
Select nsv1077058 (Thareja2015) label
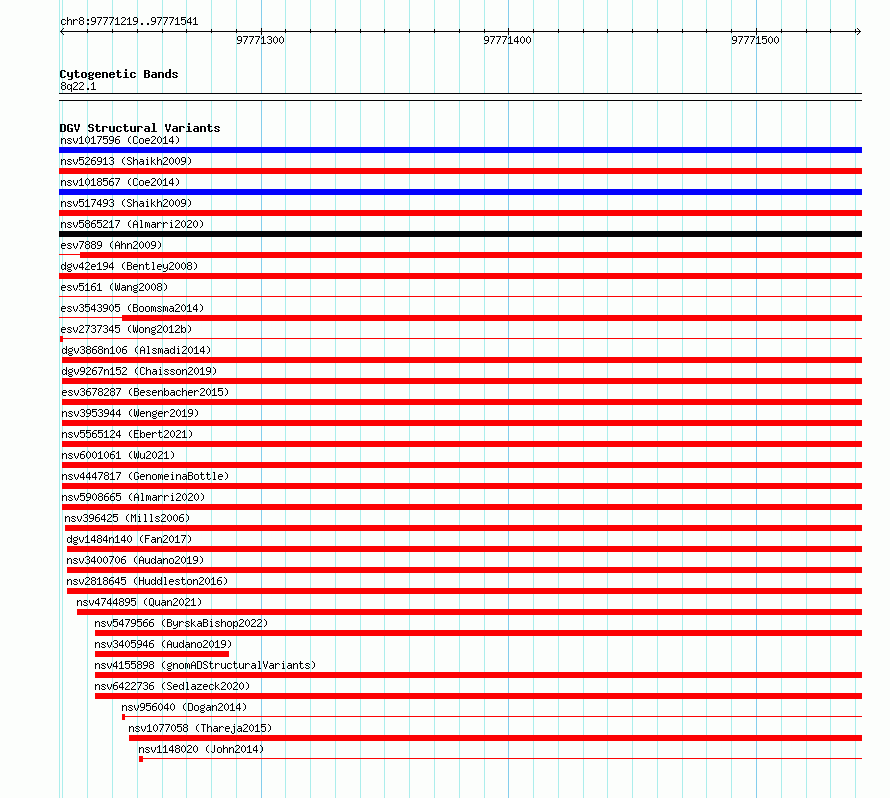(x=200, y=728)
